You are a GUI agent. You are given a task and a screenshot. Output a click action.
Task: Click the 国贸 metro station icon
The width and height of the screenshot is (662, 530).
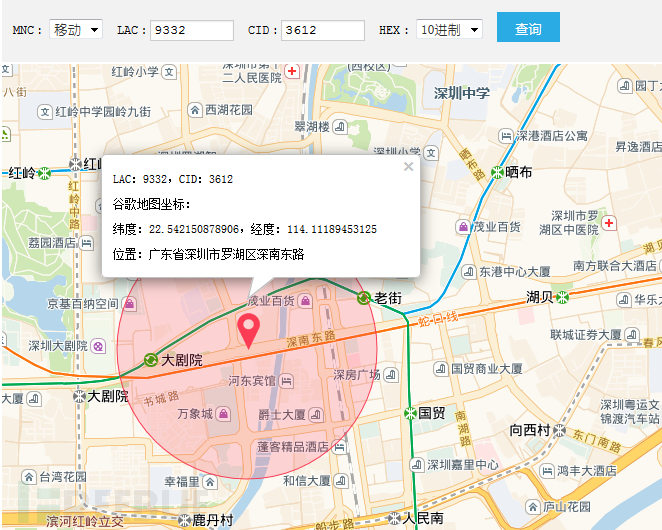[x=410, y=413]
